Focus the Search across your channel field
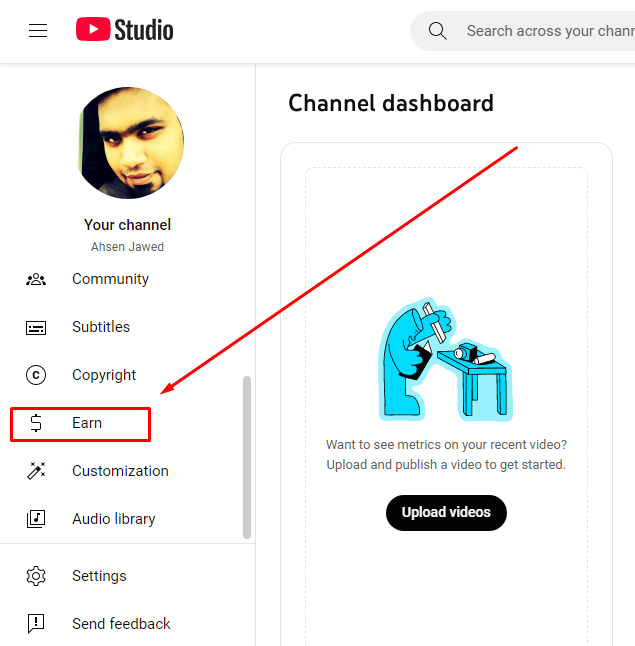635x646 pixels. tap(523, 31)
